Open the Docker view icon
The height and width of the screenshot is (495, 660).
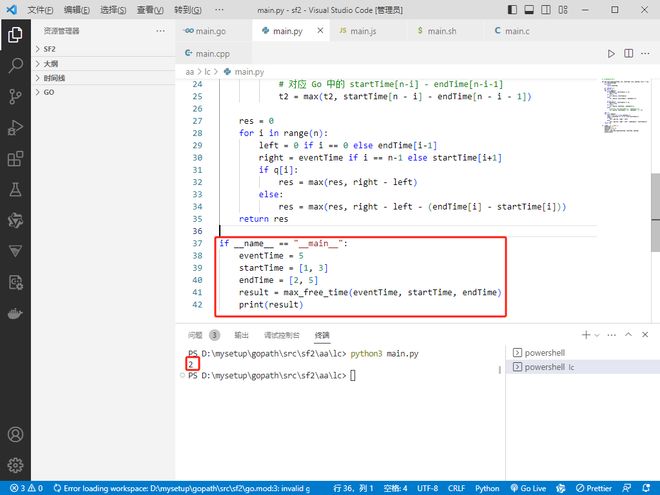pyautogui.click(x=15, y=313)
